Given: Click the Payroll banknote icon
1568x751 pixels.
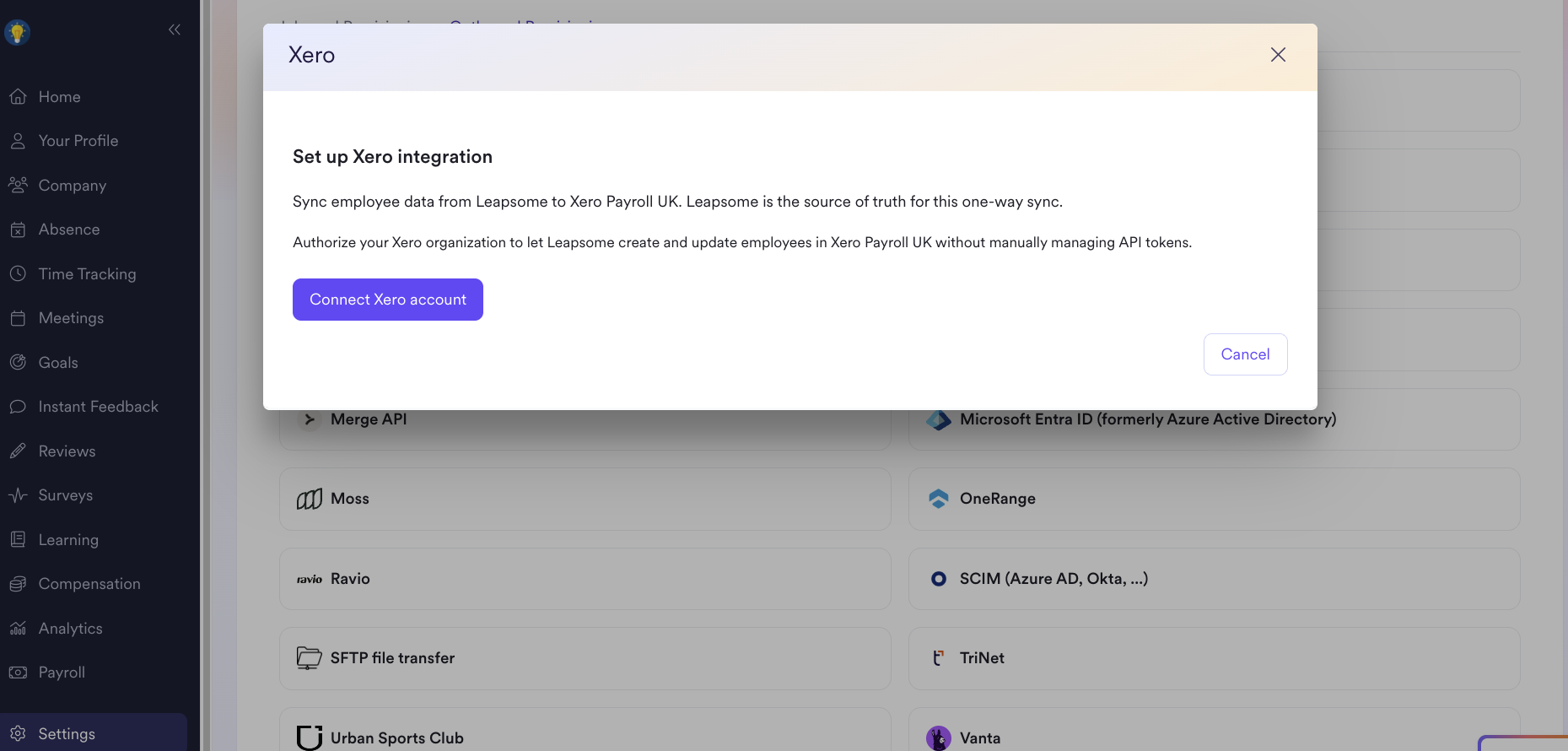Looking at the screenshot, I should pyautogui.click(x=18, y=673).
